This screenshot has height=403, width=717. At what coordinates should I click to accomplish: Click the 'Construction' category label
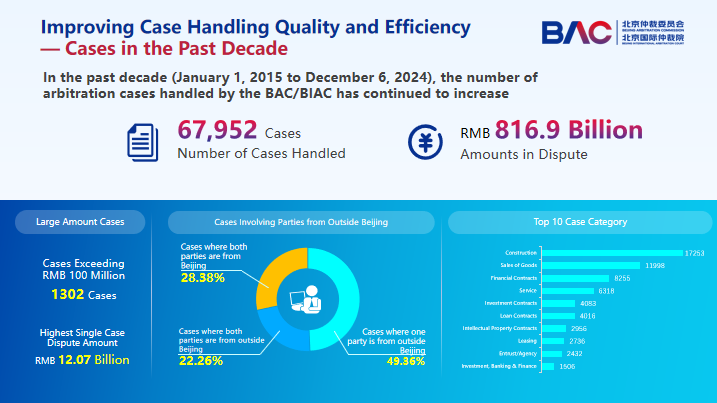click(521, 253)
